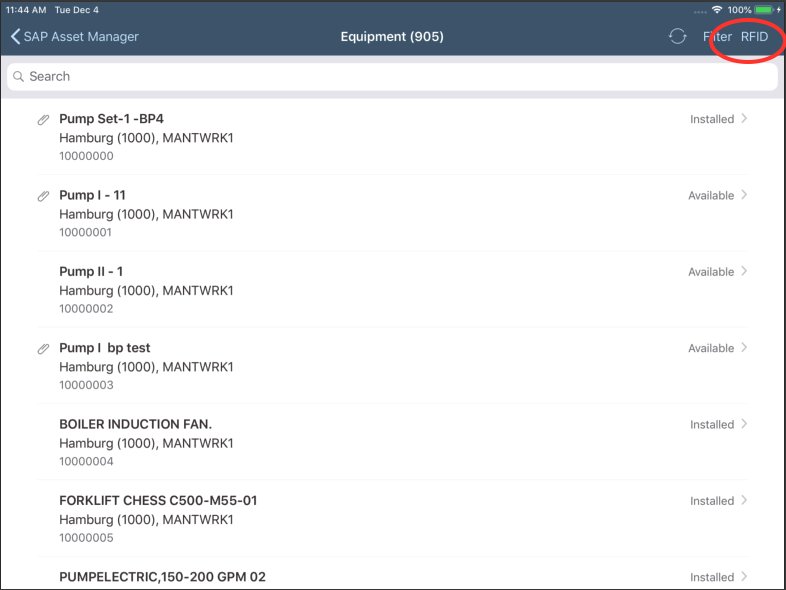This screenshot has width=786, height=590.
Task: Click equipment number 10000003
Action: [x=86, y=385]
